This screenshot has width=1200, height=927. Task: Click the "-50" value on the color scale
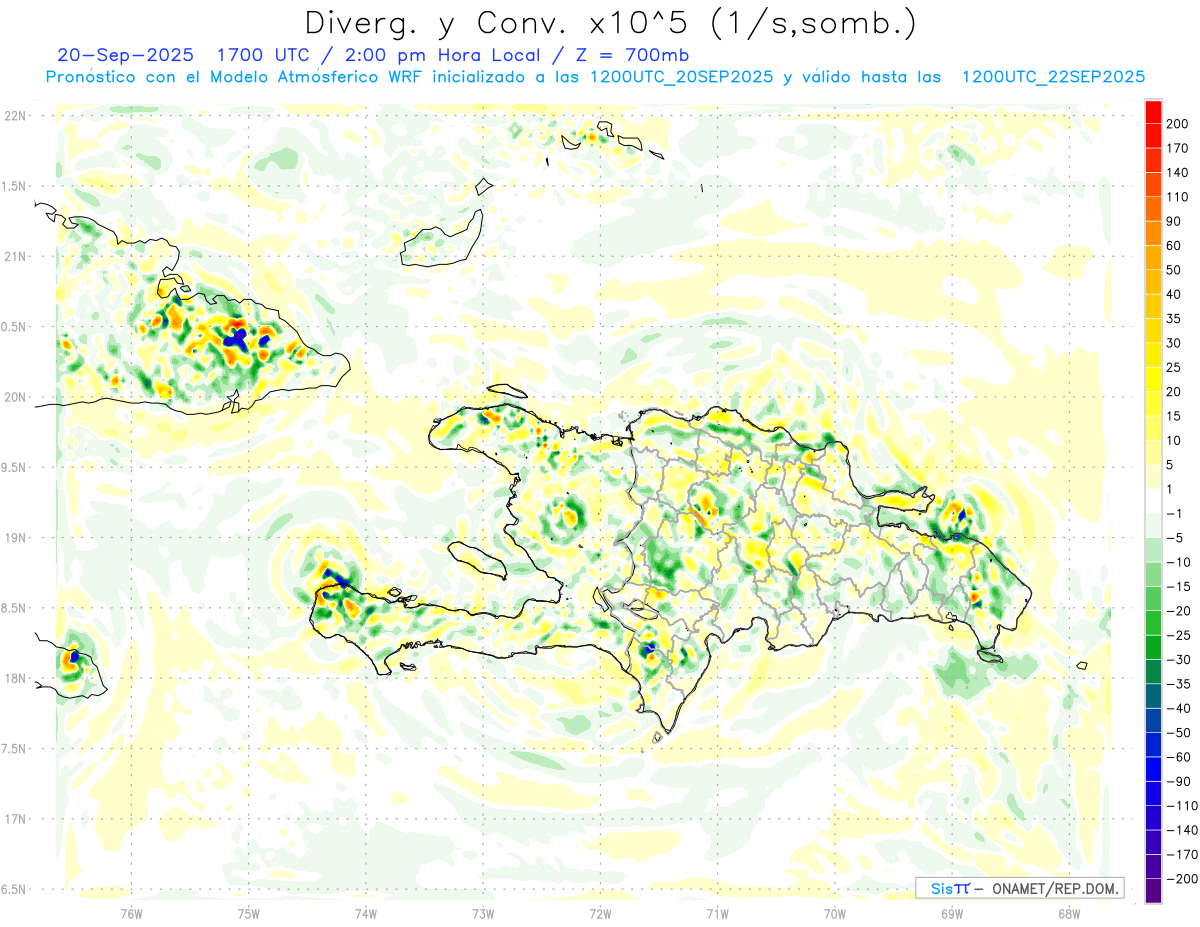click(x=1178, y=732)
